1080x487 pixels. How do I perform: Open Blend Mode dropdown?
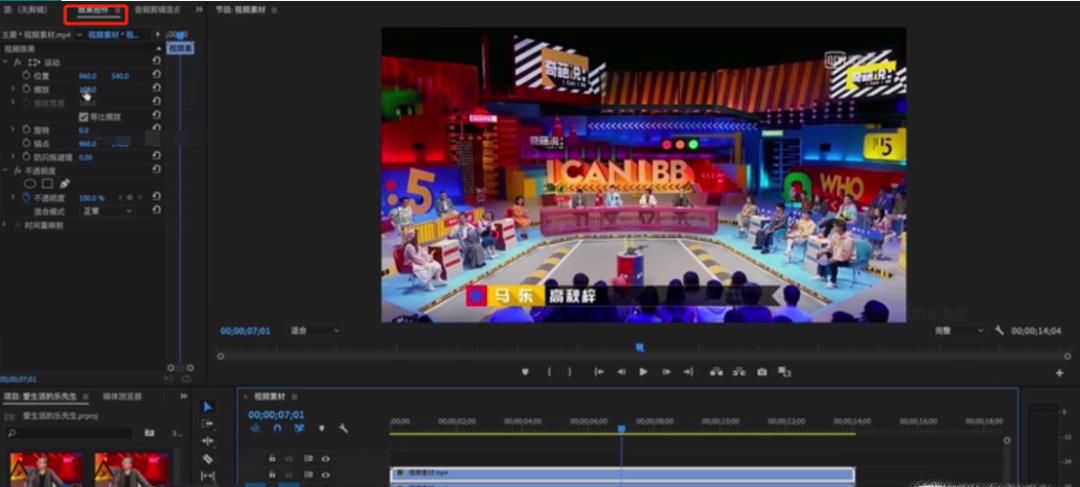[x=107, y=211]
